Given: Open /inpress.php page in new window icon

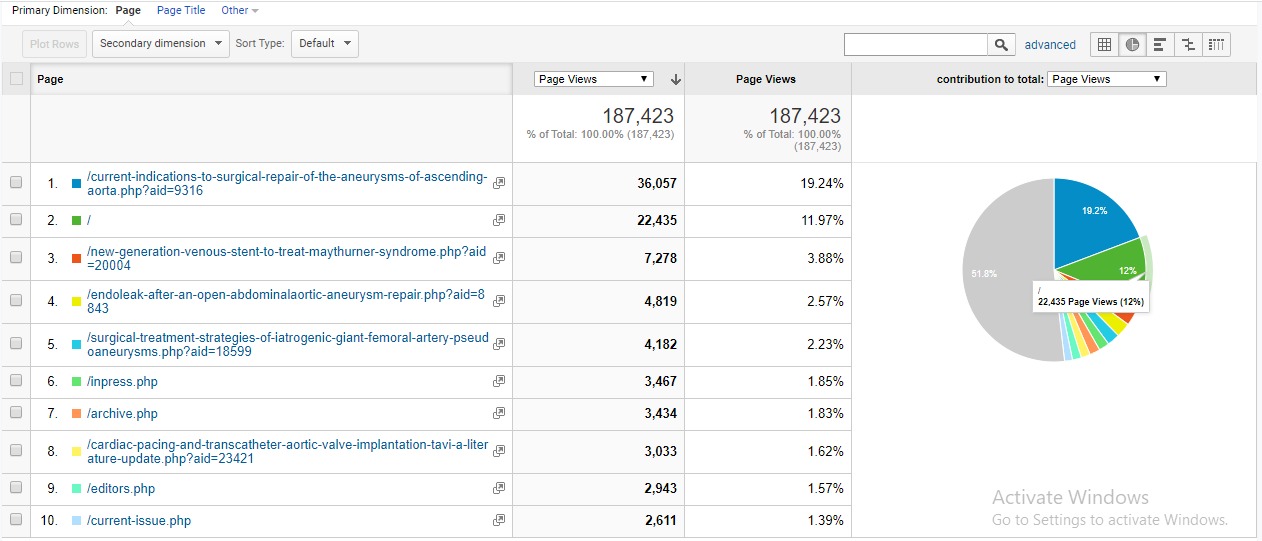Looking at the screenshot, I should [499, 381].
